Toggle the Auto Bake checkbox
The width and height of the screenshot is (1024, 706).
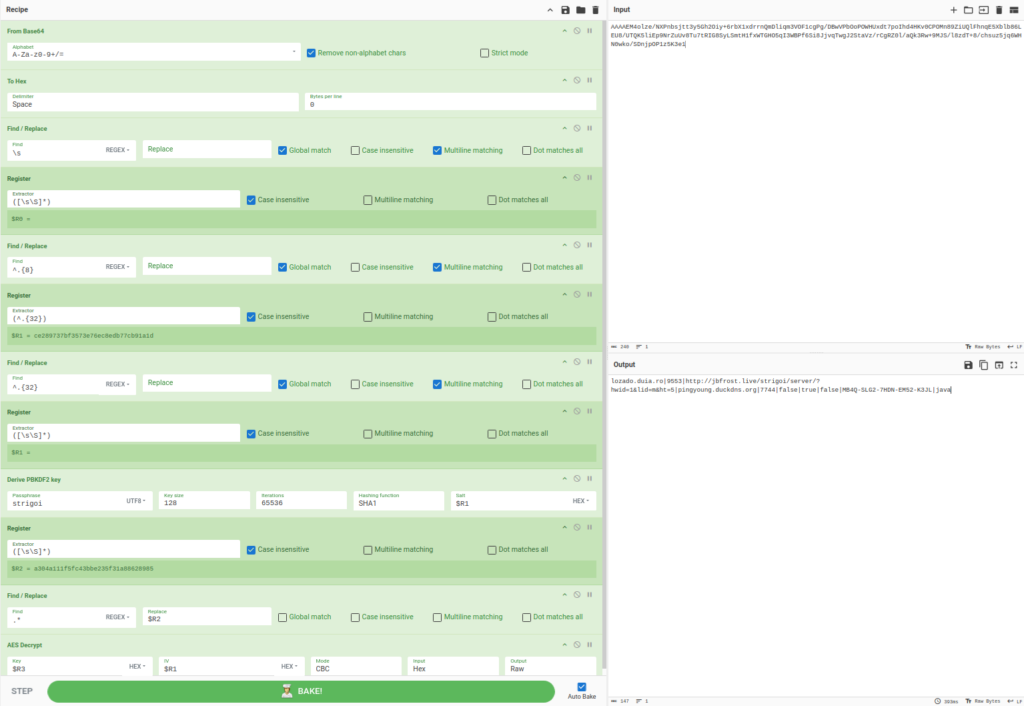[582, 686]
